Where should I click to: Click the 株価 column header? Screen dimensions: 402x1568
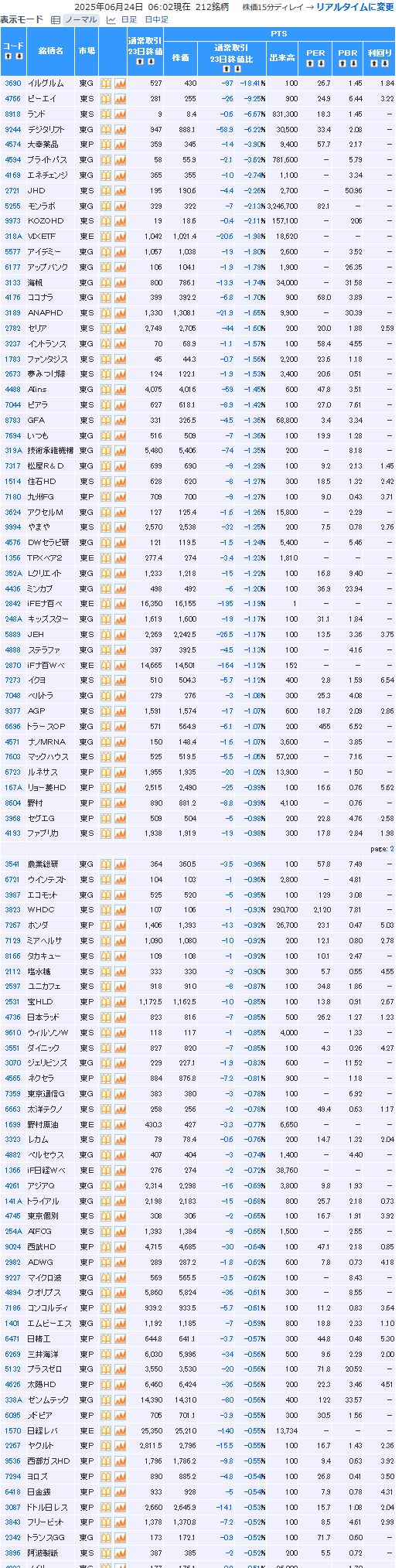pos(181,58)
